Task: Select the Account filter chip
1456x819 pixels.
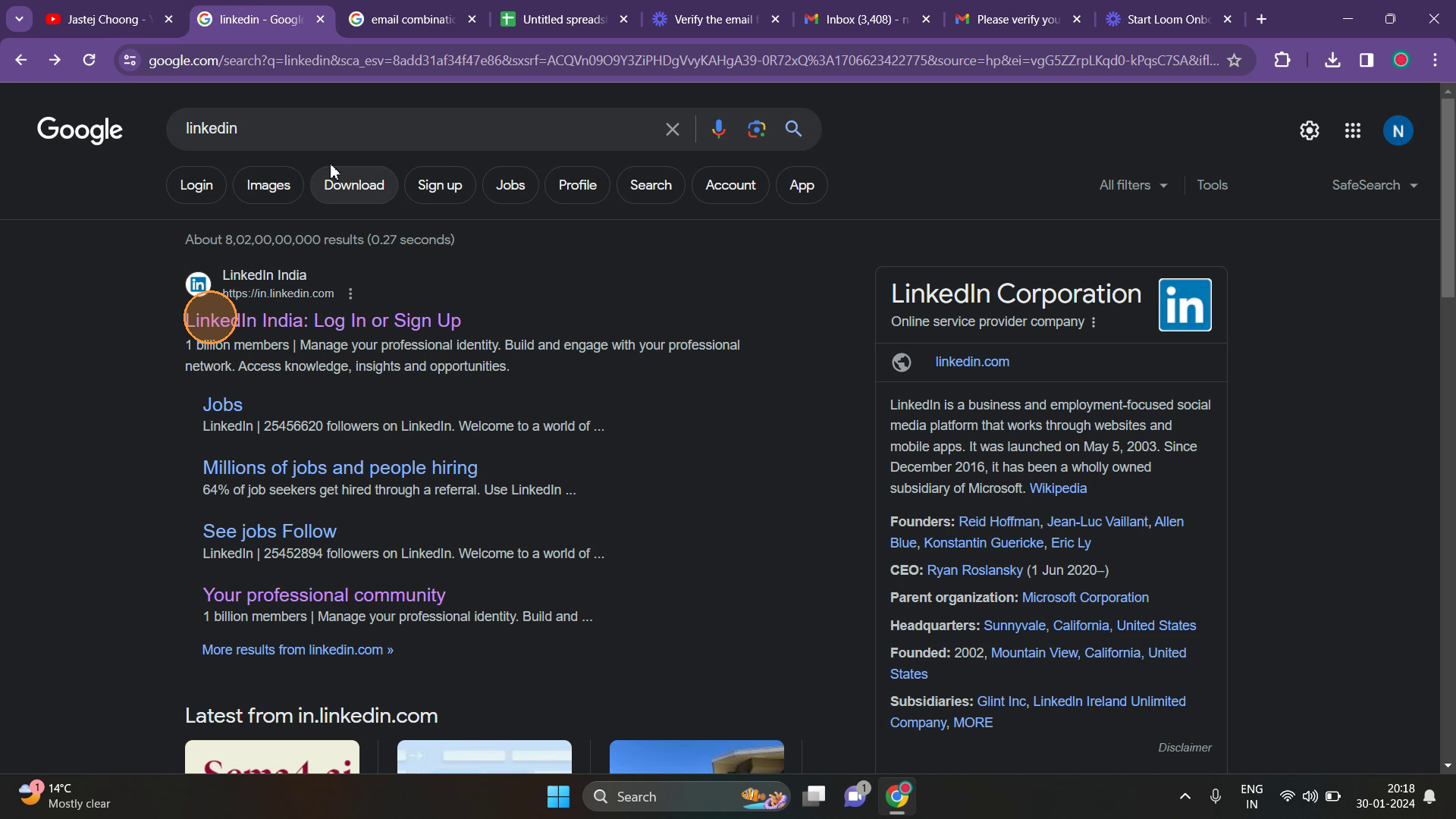Action: (730, 185)
